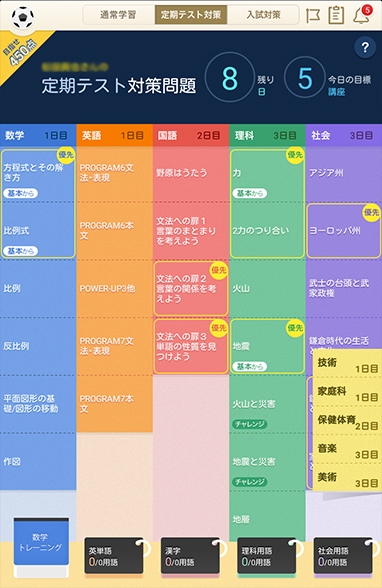Open the 数学 column header

click(38, 135)
